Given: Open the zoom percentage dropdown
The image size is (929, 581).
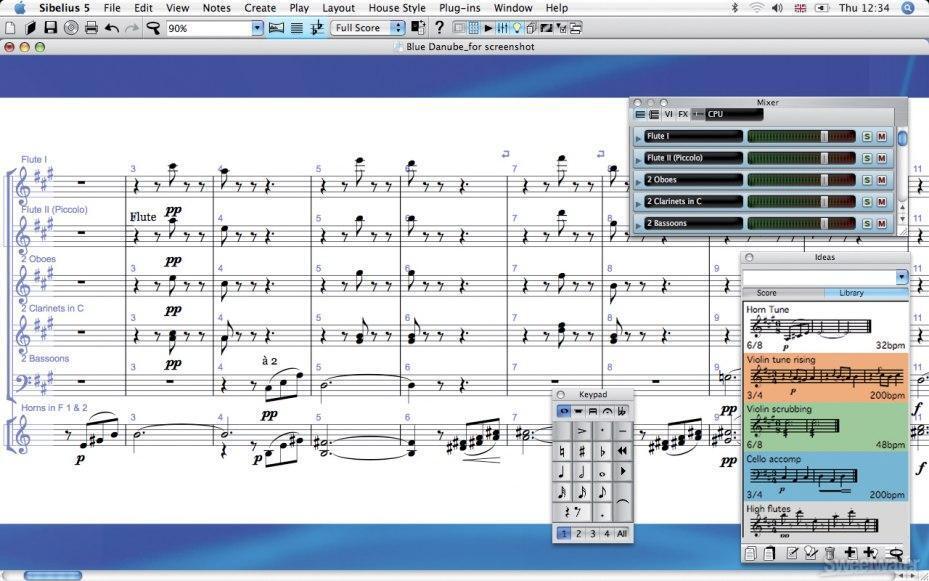Looking at the screenshot, I should 258,27.
